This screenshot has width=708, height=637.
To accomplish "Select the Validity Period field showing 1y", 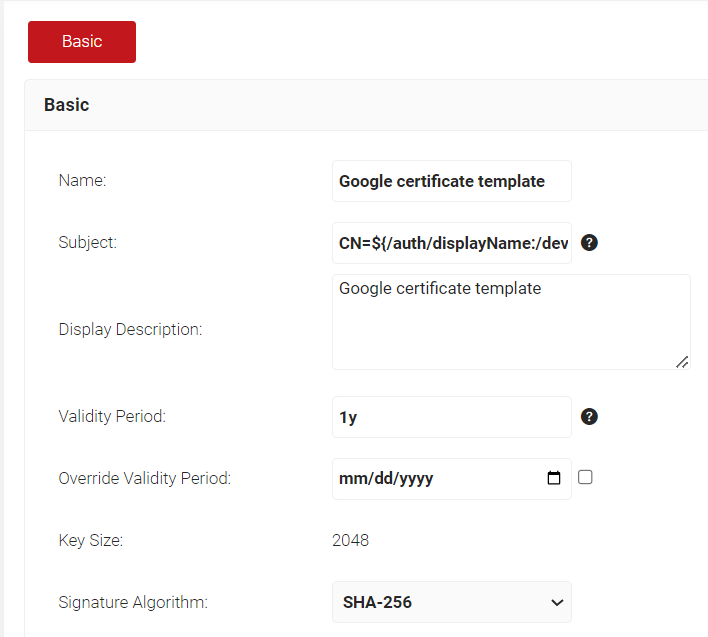I will [x=451, y=417].
